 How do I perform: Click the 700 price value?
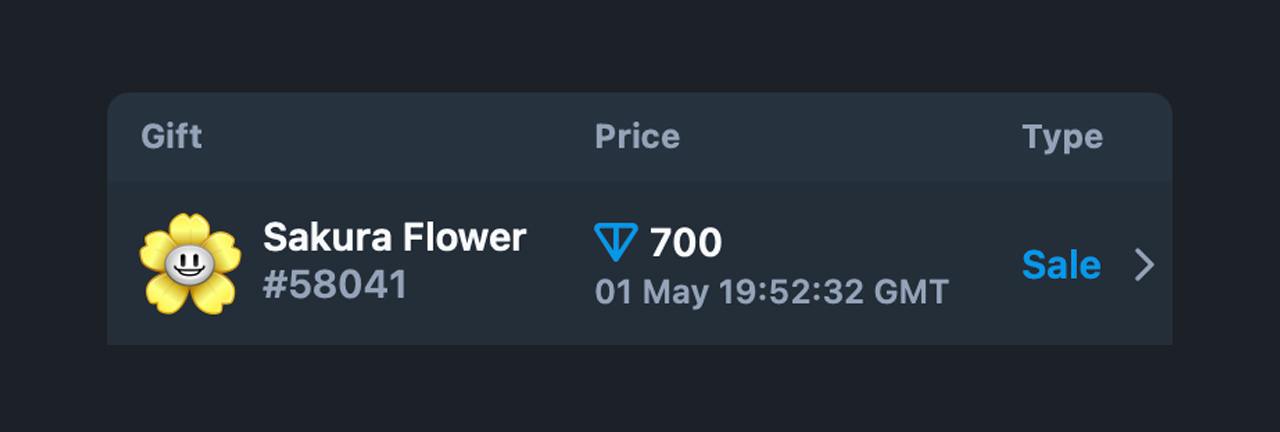click(686, 242)
